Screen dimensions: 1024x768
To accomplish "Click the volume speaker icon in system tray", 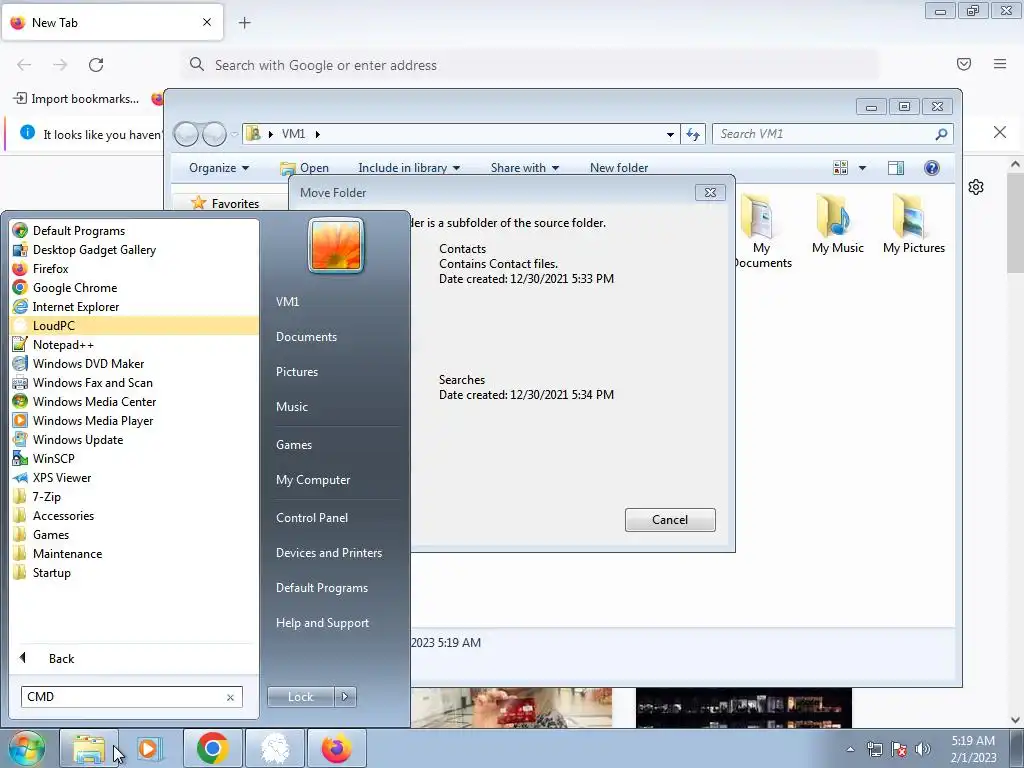I will pos(922,749).
